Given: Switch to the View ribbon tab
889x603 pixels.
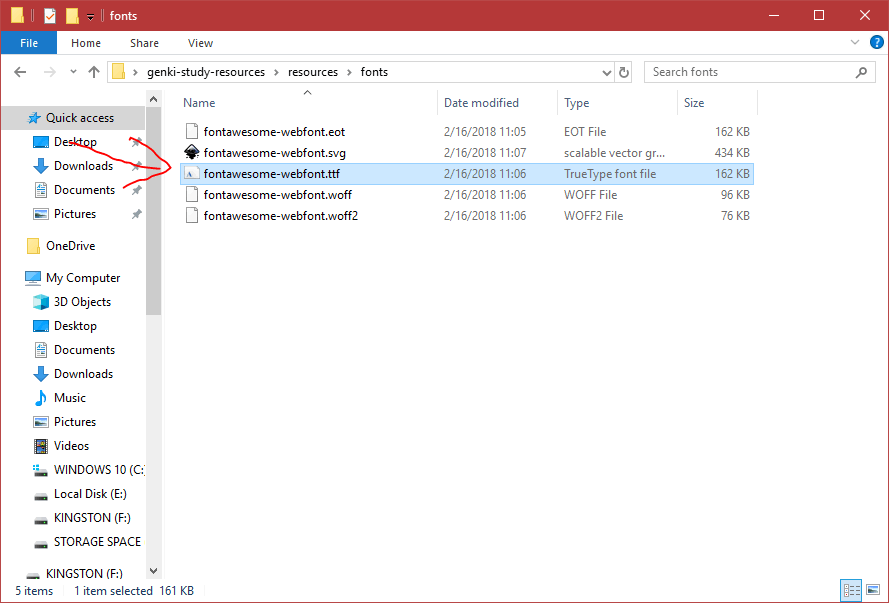Looking at the screenshot, I should click(x=200, y=43).
